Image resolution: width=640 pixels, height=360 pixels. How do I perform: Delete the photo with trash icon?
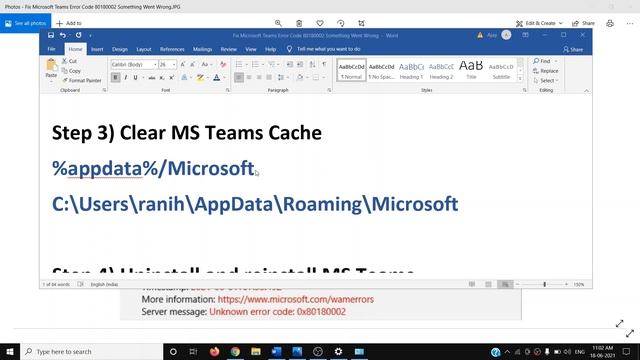tap(299, 23)
